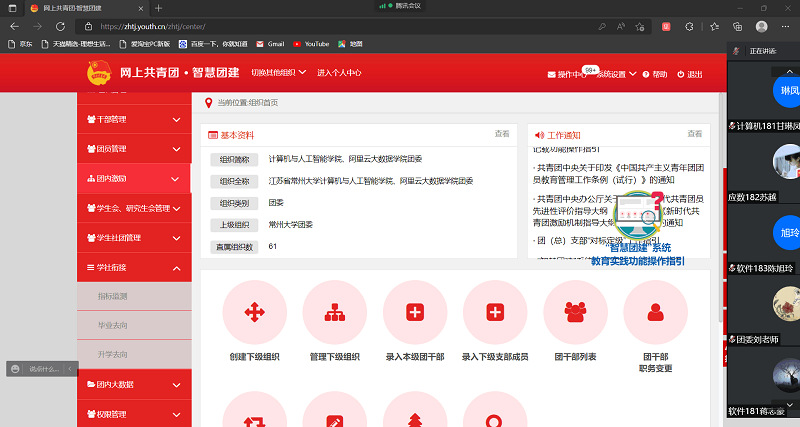
Task: Click the browser profile avatar
Action: pos(762,27)
